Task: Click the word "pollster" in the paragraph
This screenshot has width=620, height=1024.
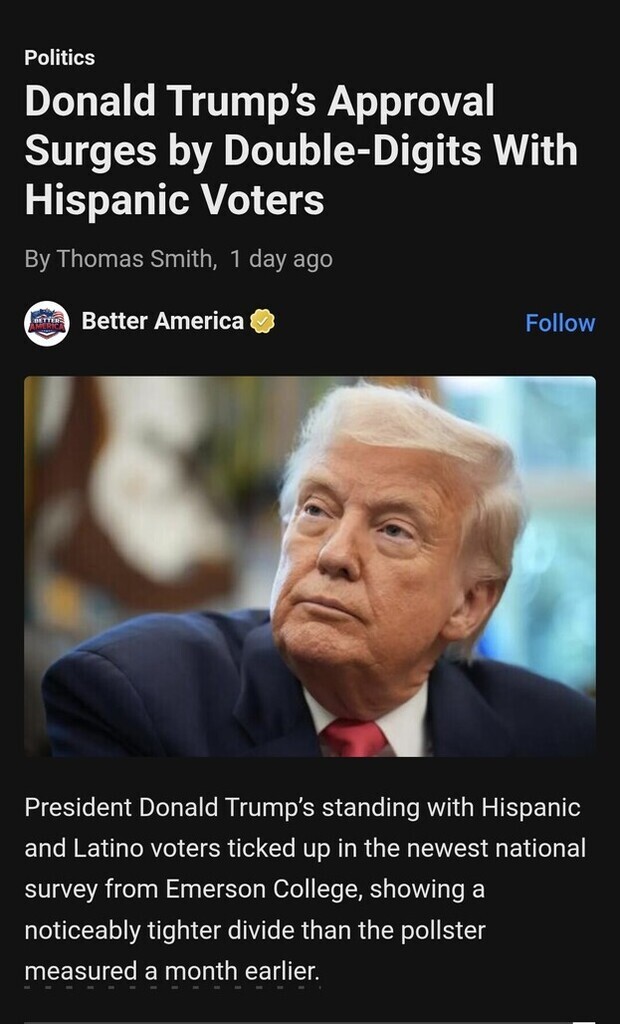Action: (x=442, y=930)
